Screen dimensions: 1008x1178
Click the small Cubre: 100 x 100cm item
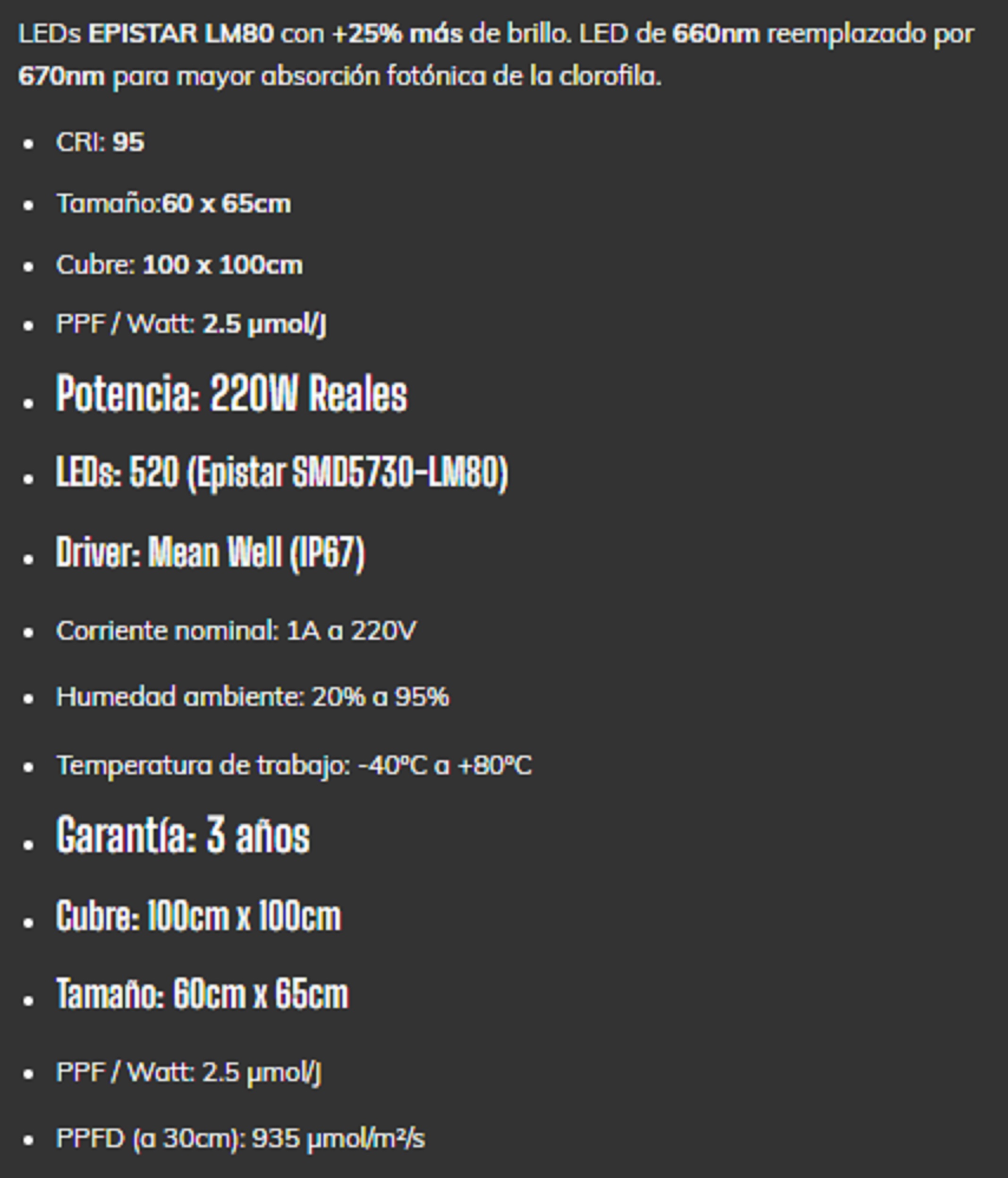coord(179,265)
